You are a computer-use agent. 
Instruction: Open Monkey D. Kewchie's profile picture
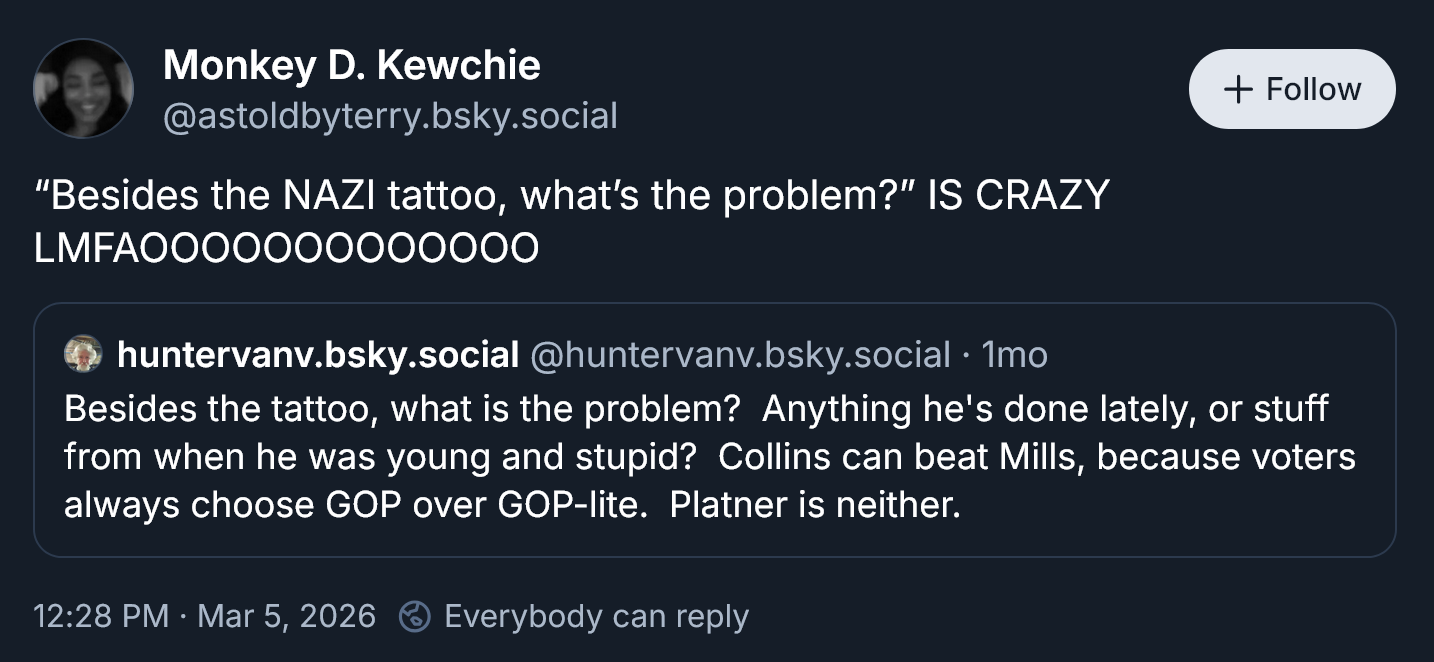83,89
